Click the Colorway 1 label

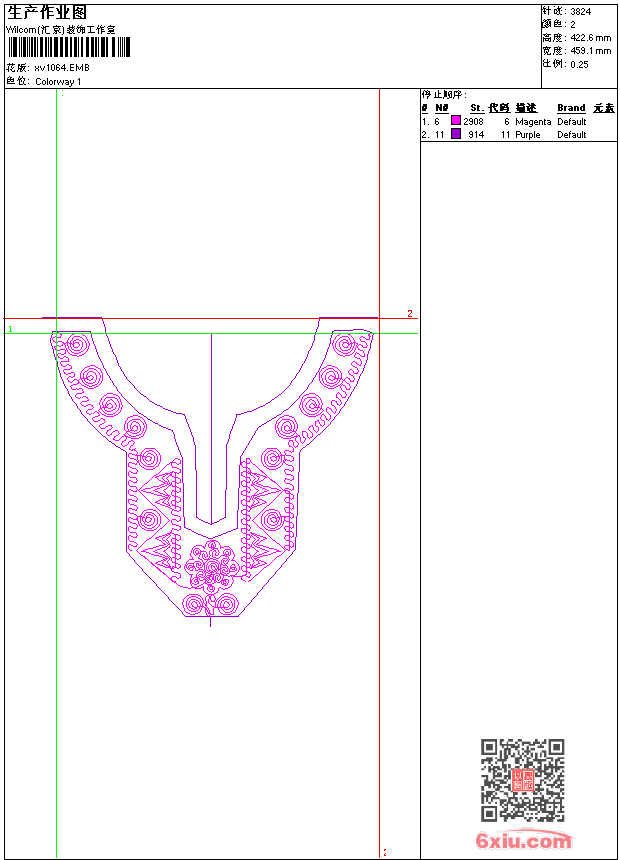point(58,82)
